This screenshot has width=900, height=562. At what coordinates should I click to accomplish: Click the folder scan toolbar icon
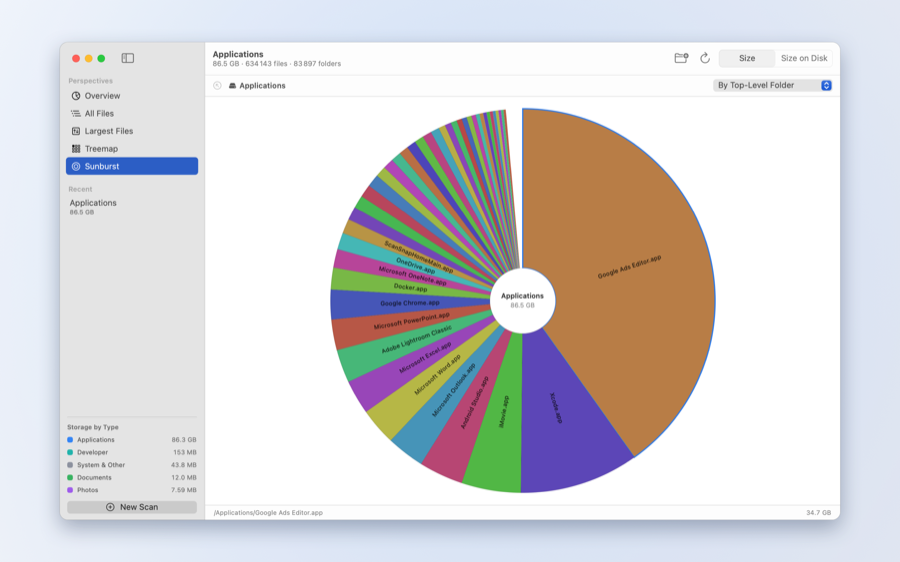click(681, 58)
